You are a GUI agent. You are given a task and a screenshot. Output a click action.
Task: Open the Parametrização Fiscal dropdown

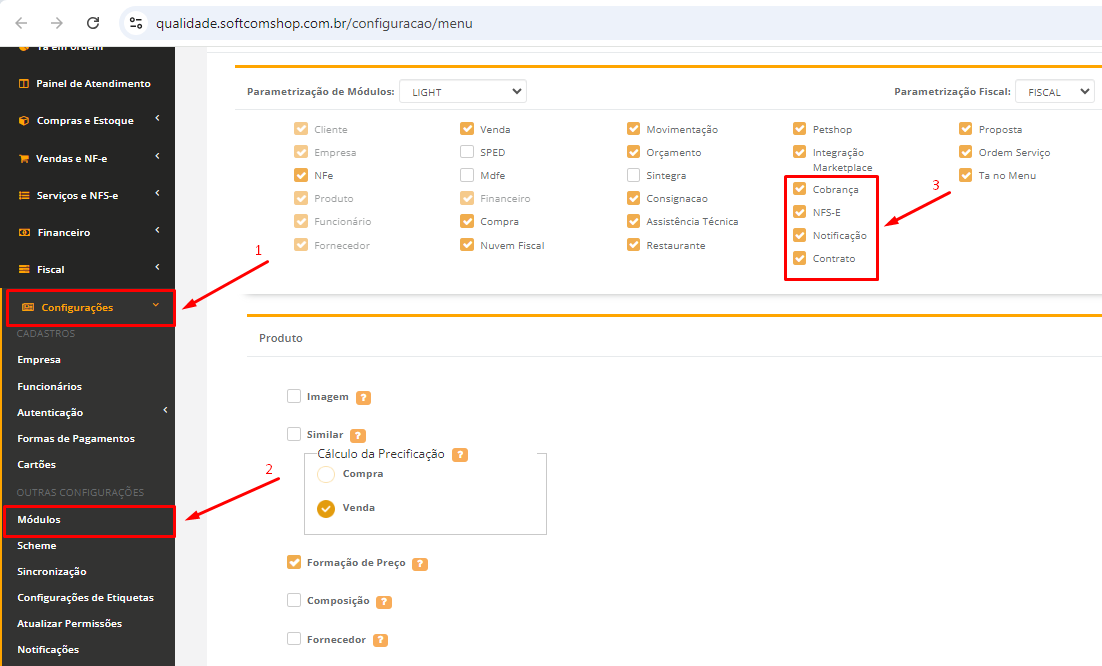(1054, 92)
